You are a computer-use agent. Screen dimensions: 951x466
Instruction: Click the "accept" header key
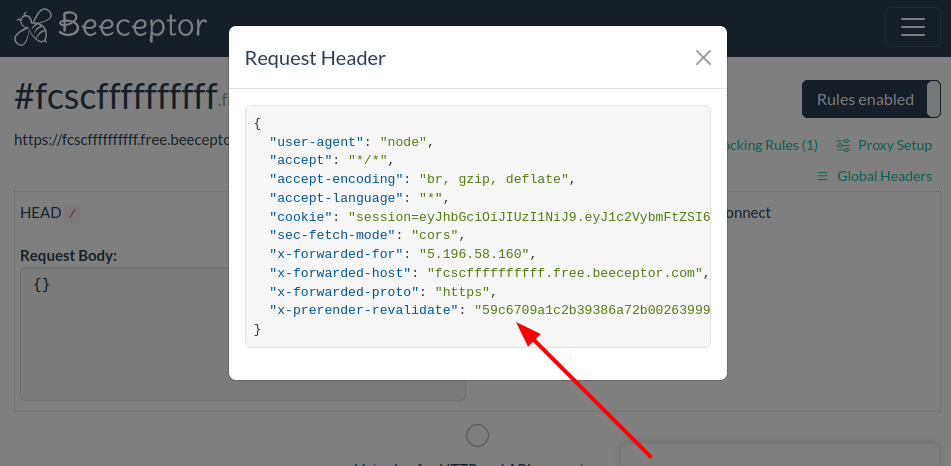coord(301,161)
